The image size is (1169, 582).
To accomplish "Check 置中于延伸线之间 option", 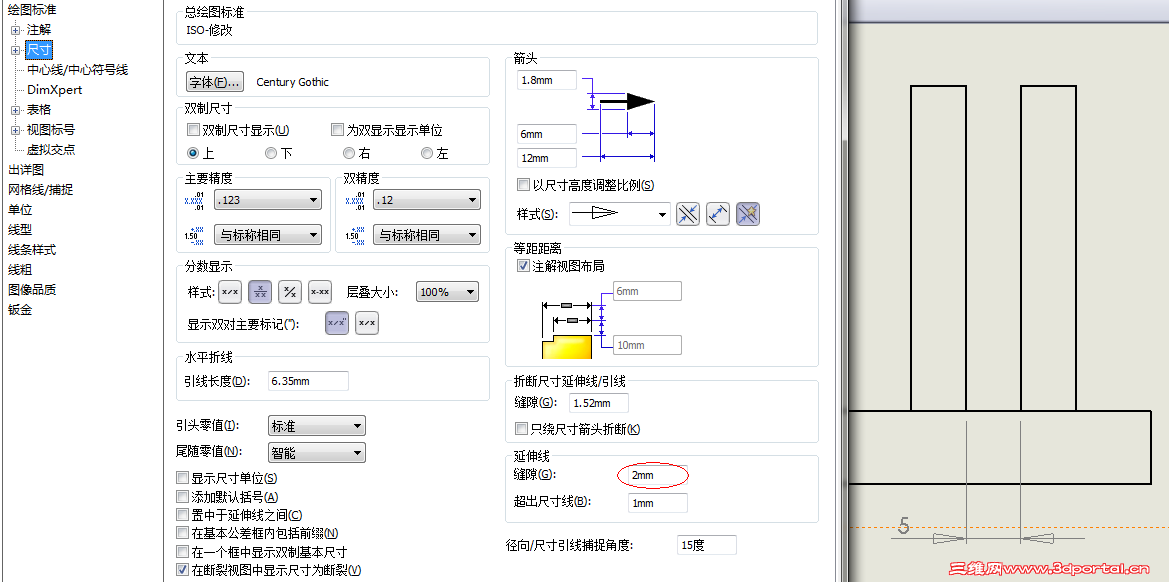I will pos(182,515).
